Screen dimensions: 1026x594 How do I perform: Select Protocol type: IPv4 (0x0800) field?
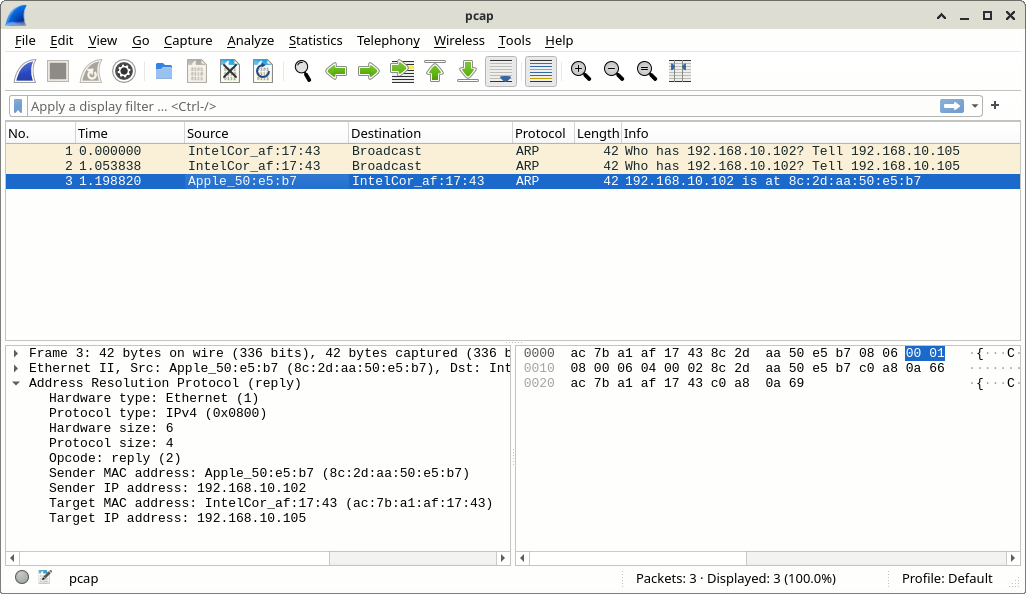pos(158,413)
